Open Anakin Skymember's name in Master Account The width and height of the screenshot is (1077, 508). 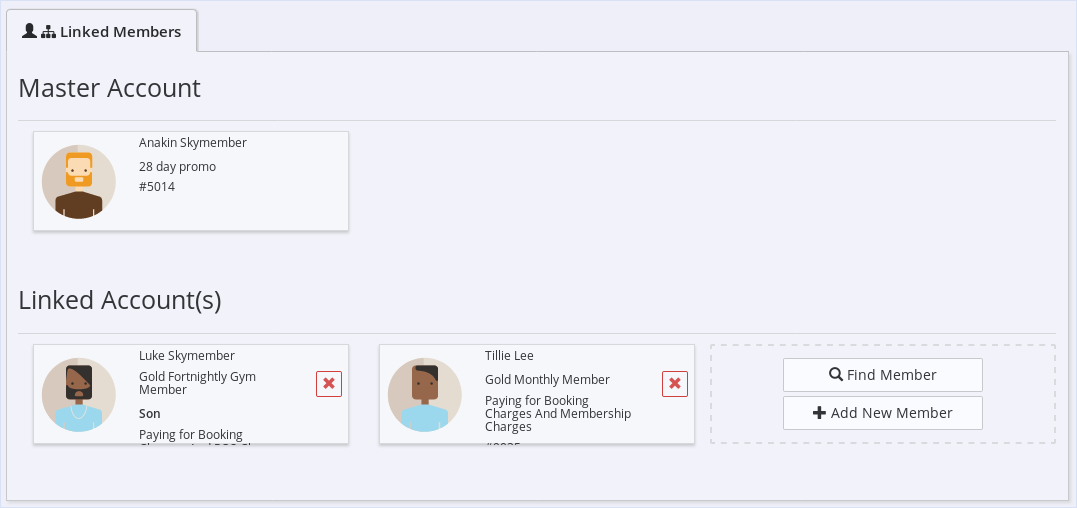point(193,143)
